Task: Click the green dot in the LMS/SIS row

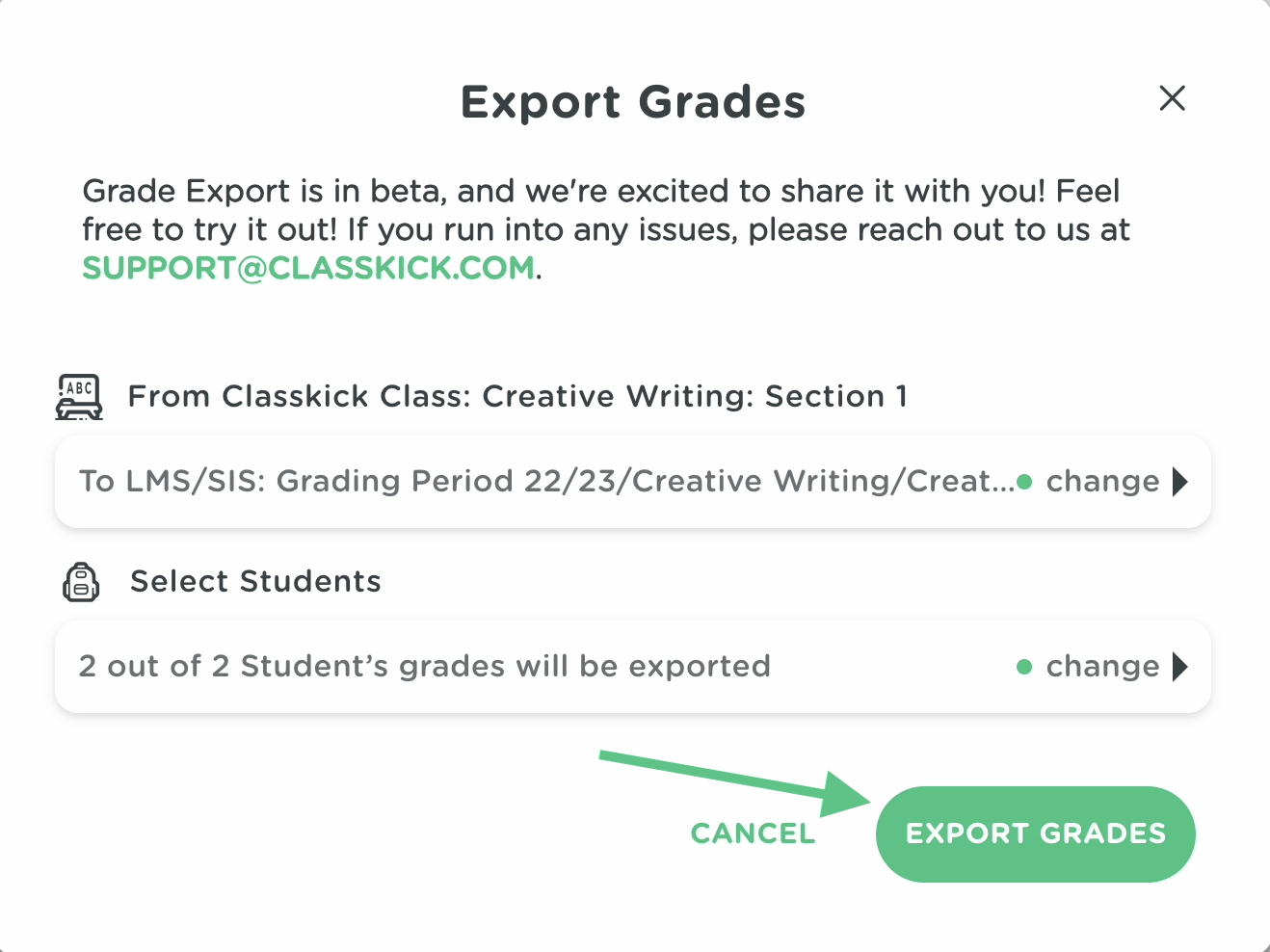Action: click(1024, 482)
